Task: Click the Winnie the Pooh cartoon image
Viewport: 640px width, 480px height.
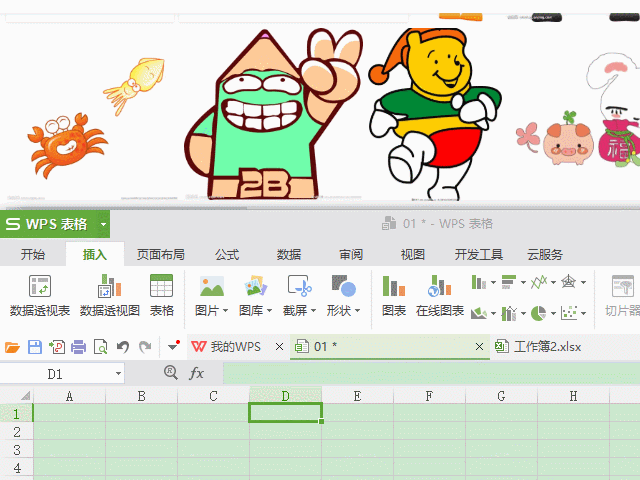Action: (435, 114)
